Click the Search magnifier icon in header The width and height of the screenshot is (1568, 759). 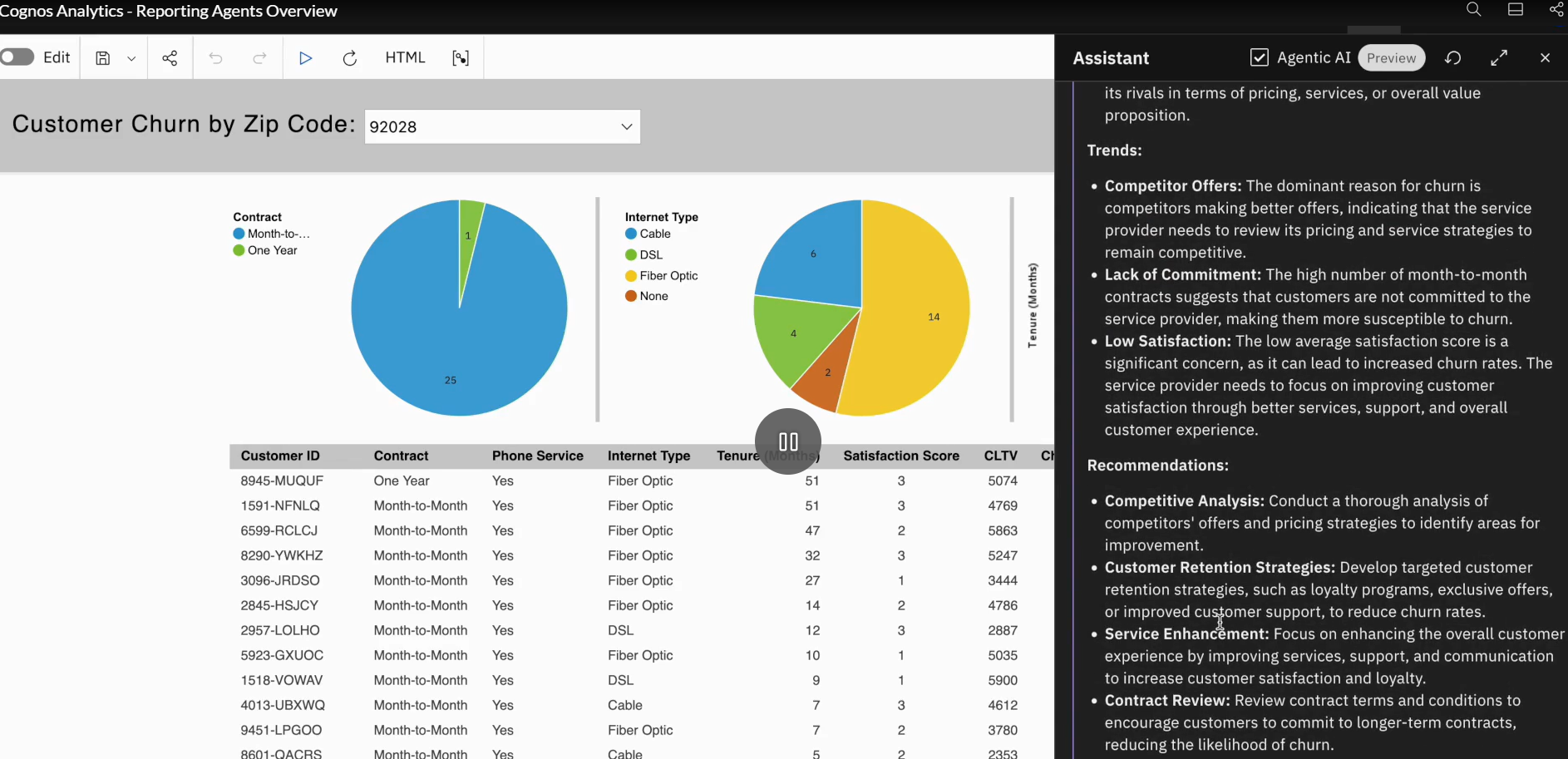coord(1473,10)
